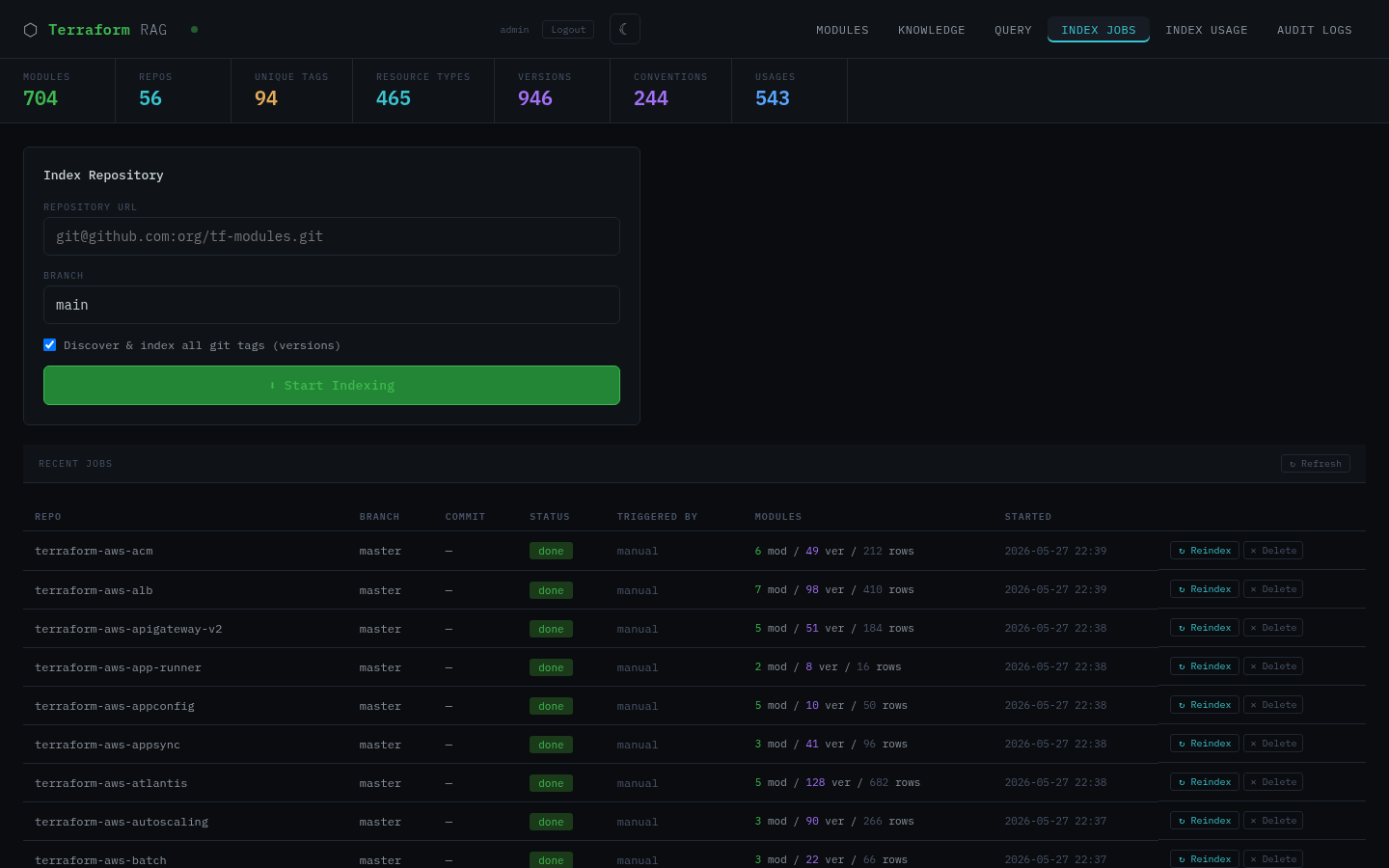Go to the Index Usage tab

coord(1207,30)
